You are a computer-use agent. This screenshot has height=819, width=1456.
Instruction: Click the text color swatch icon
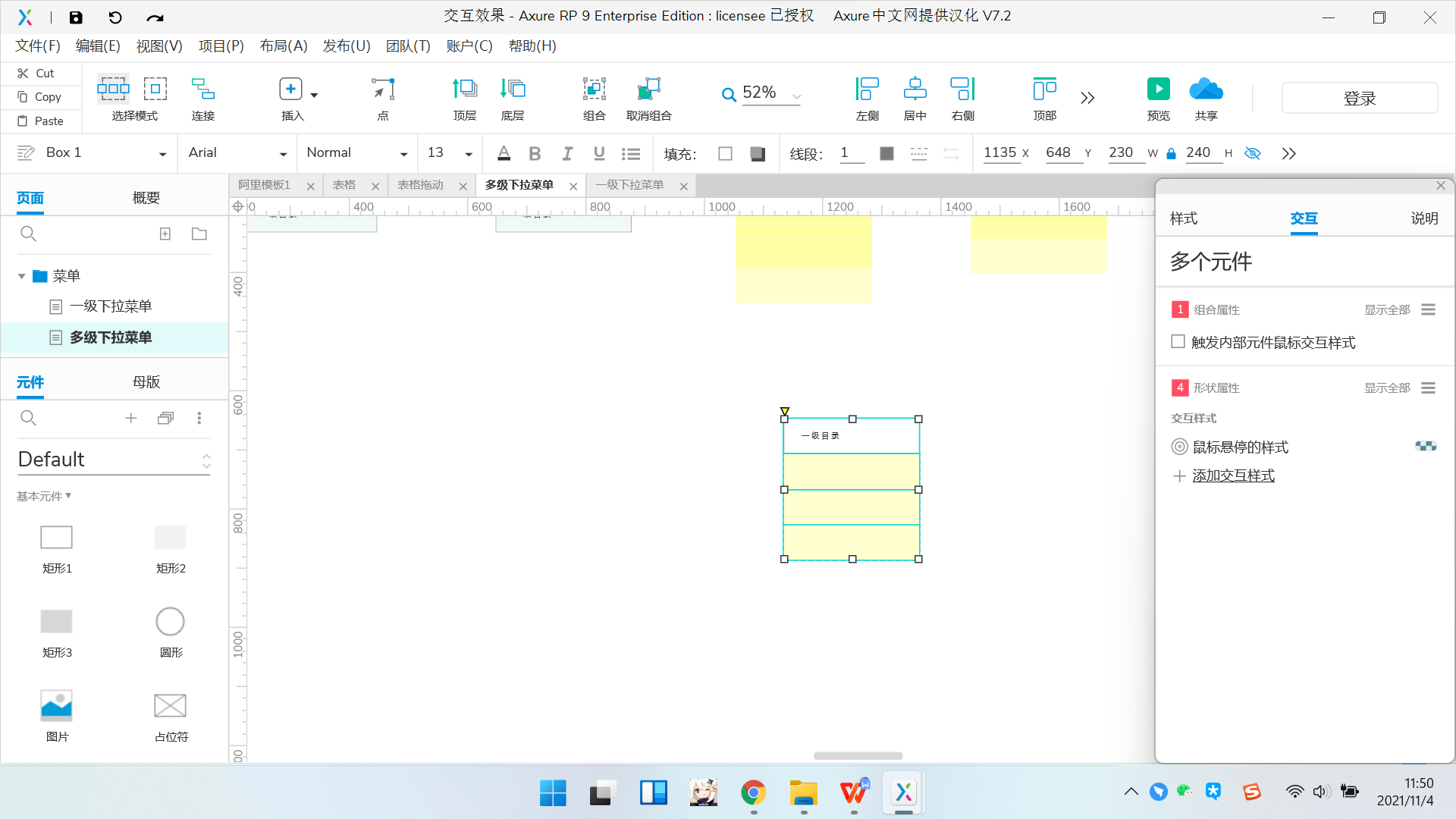click(x=504, y=154)
